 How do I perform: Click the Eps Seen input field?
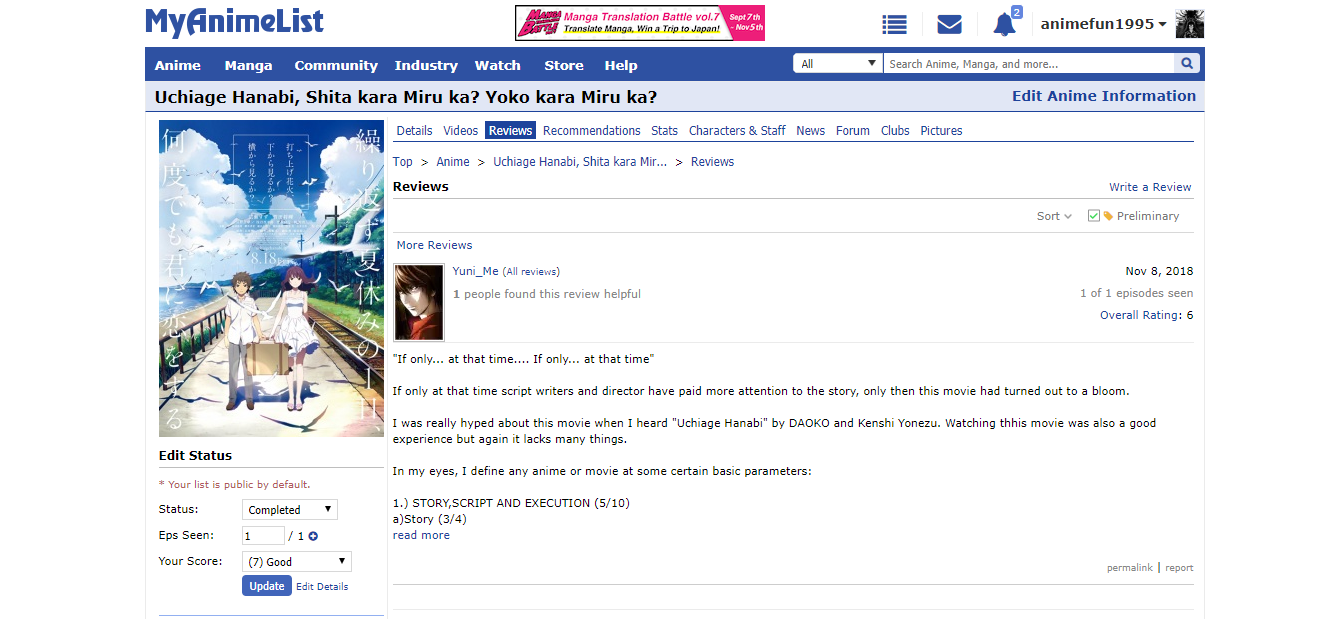tap(263, 536)
